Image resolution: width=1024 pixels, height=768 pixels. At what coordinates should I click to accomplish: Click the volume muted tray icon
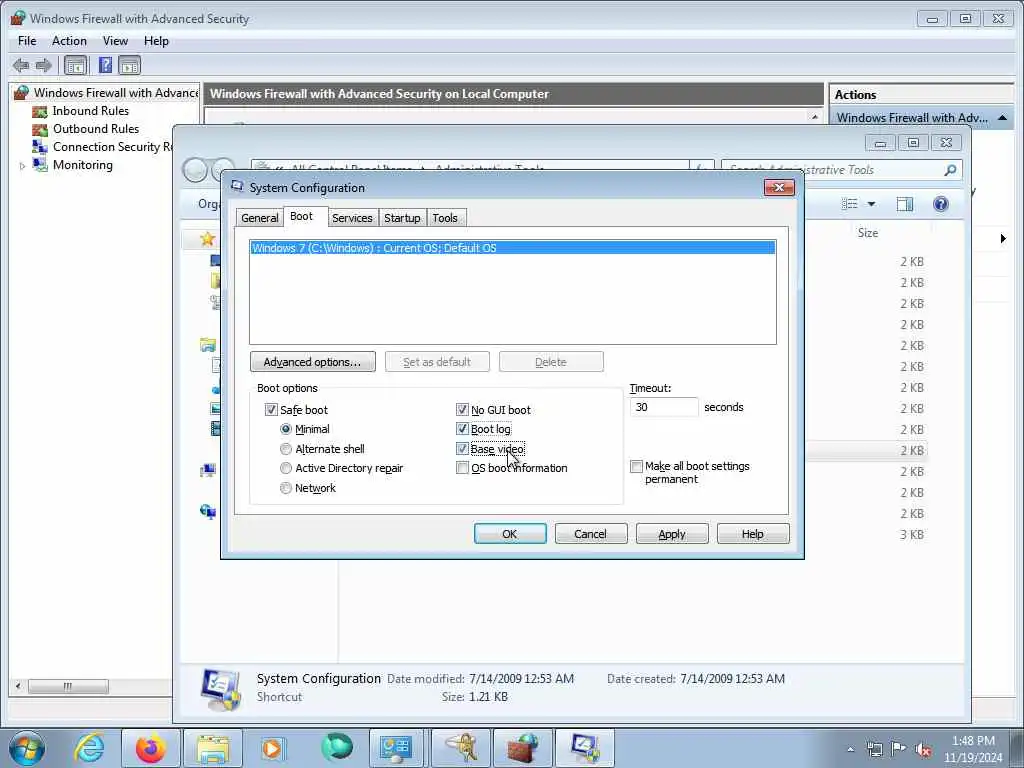click(x=923, y=749)
